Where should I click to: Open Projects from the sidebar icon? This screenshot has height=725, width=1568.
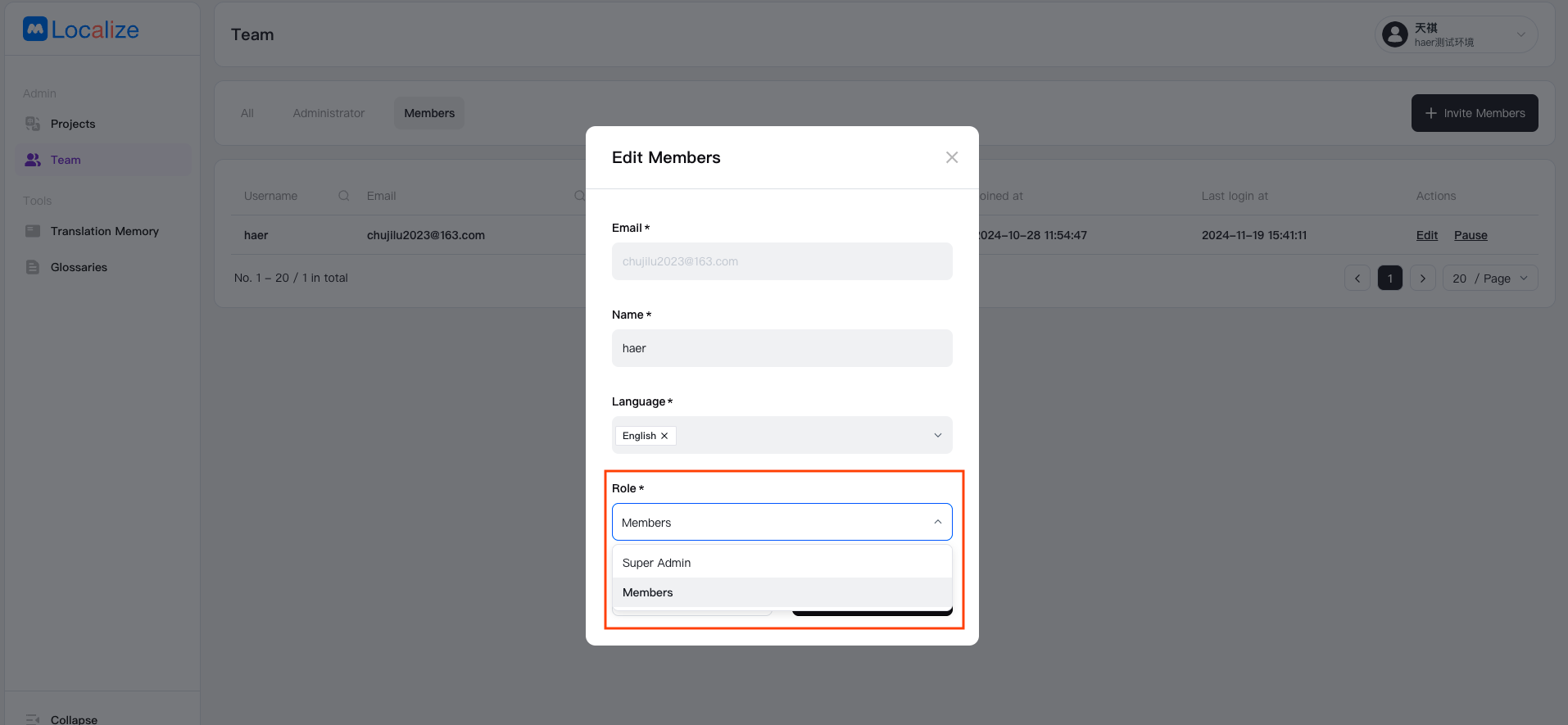[33, 124]
